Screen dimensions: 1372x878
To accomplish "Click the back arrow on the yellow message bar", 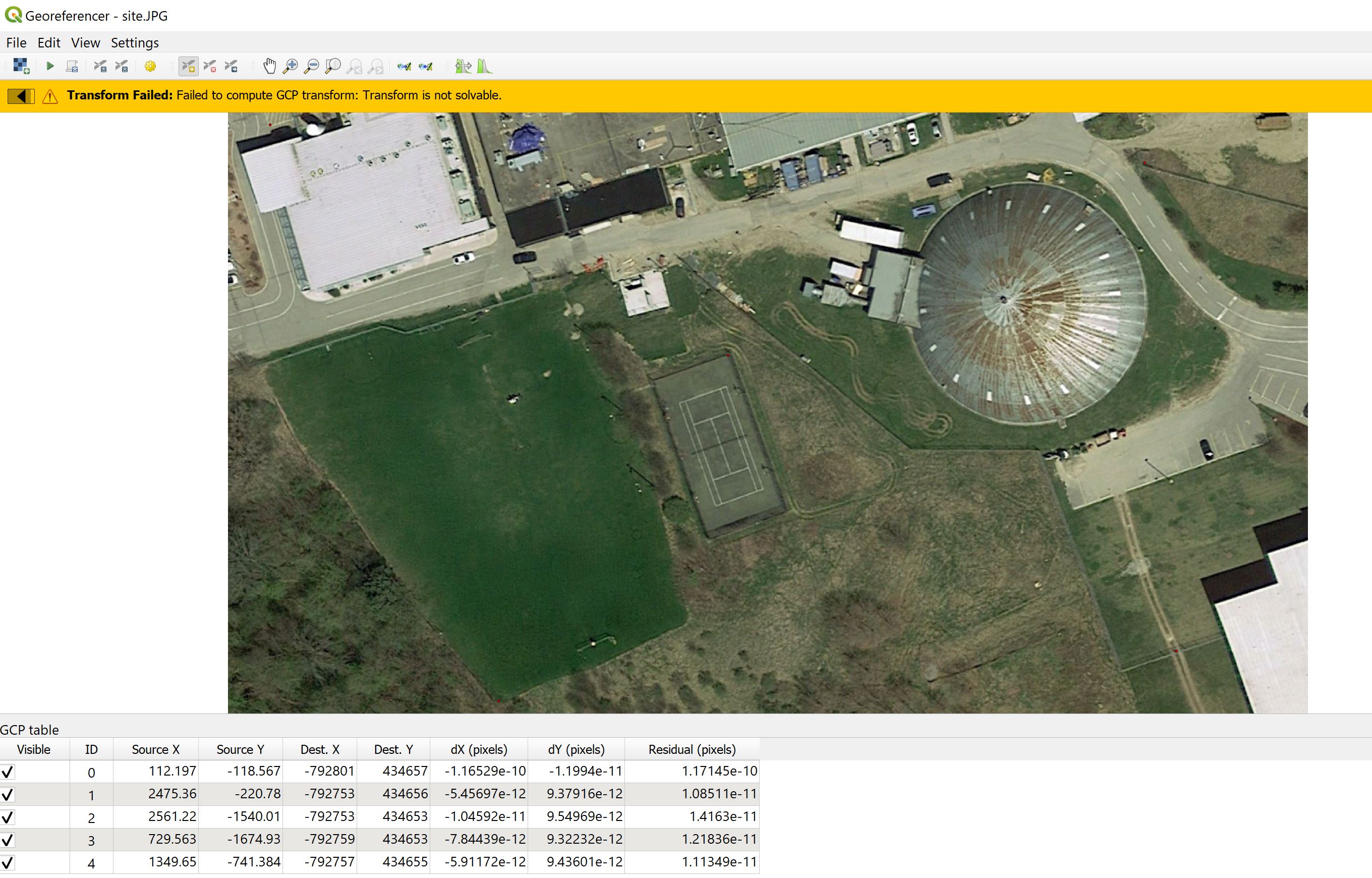I will [21, 96].
